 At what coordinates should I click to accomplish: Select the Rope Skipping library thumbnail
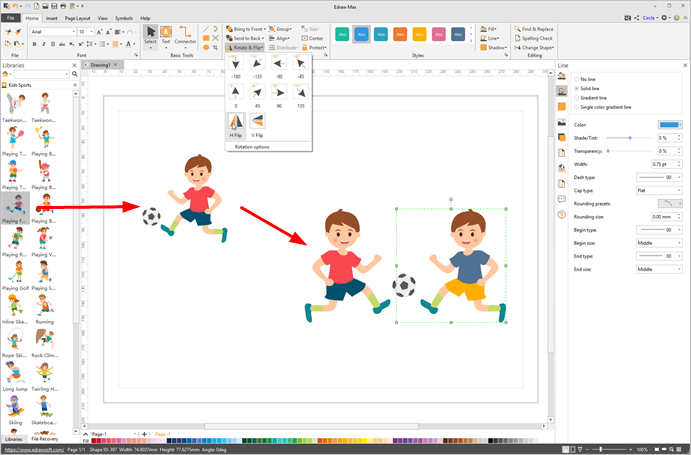point(14,340)
